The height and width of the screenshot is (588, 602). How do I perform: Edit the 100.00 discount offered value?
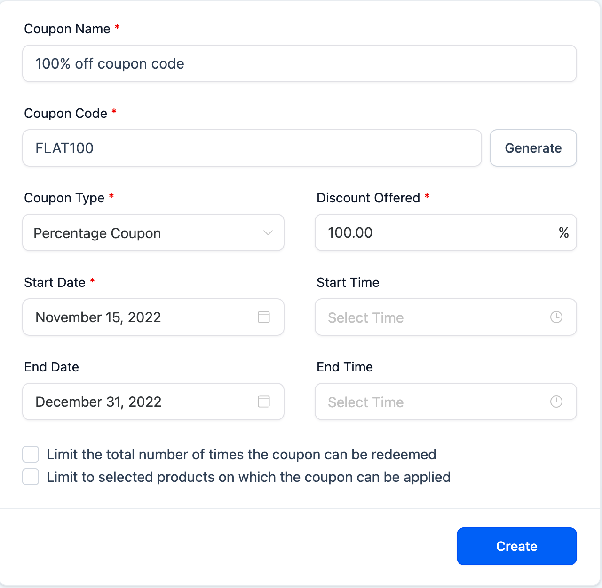click(446, 233)
